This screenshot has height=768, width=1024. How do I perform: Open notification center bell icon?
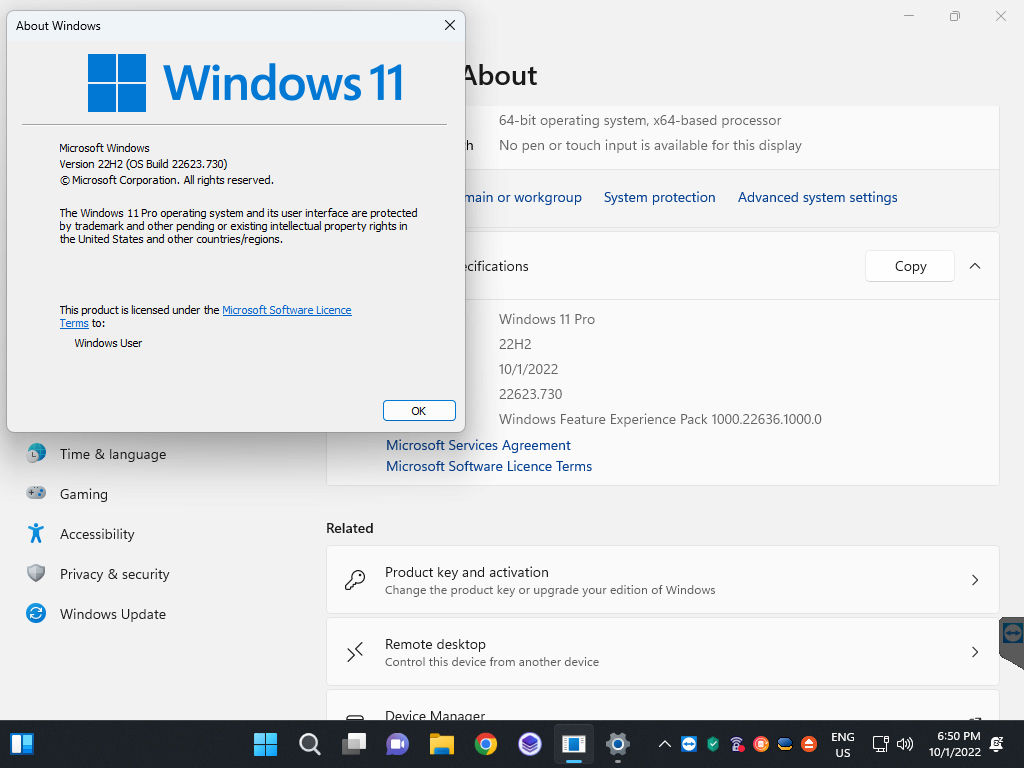click(997, 744)
